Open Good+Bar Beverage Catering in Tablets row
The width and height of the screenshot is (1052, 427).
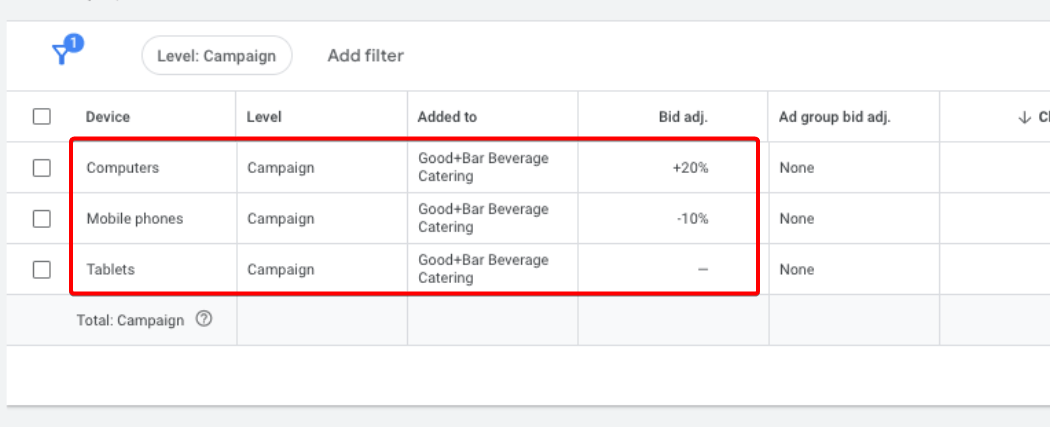point(483,270)
